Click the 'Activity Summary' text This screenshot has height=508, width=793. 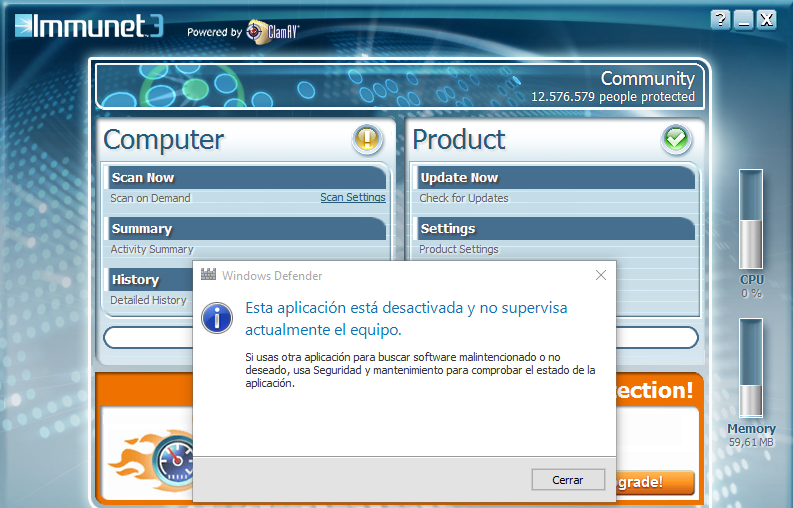[152, 249]
